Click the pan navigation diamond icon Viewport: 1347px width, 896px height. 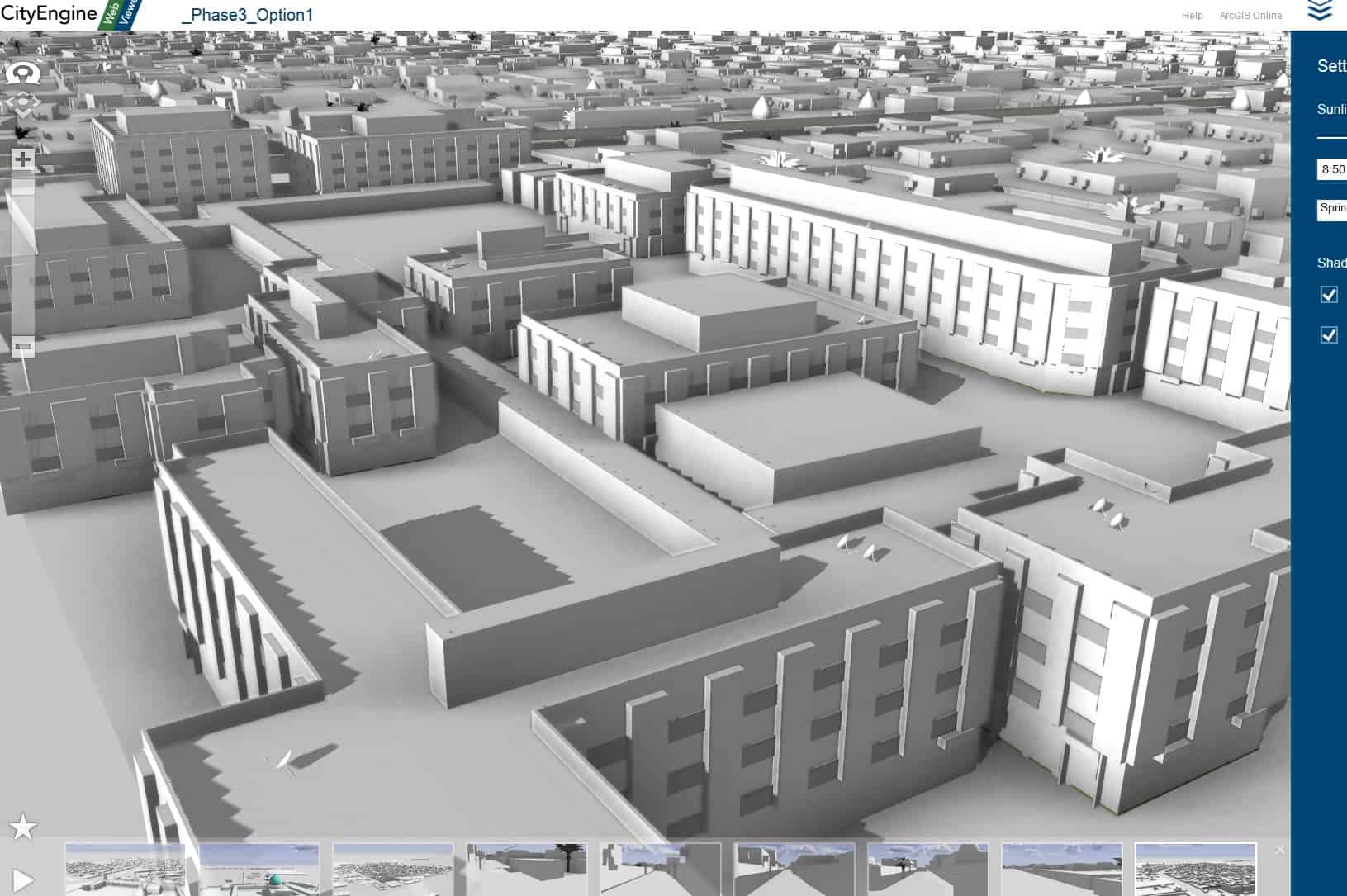point(22,106)
